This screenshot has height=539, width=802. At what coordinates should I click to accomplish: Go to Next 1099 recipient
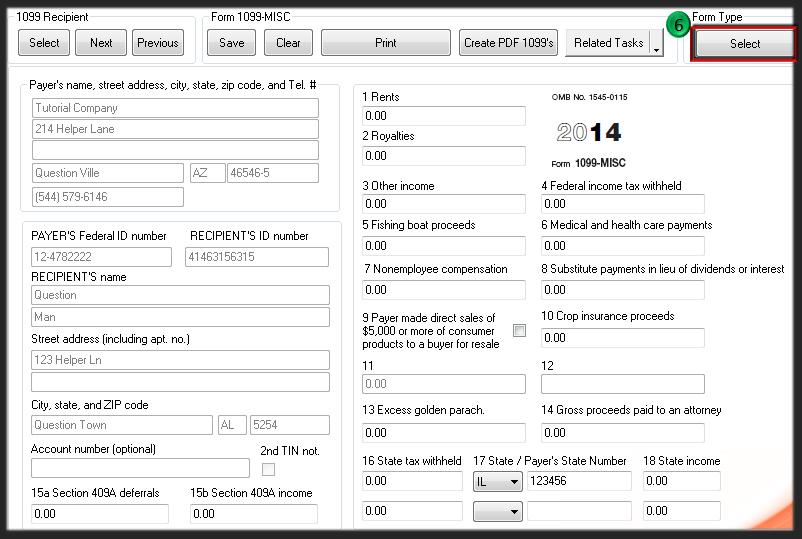[101, 42]
